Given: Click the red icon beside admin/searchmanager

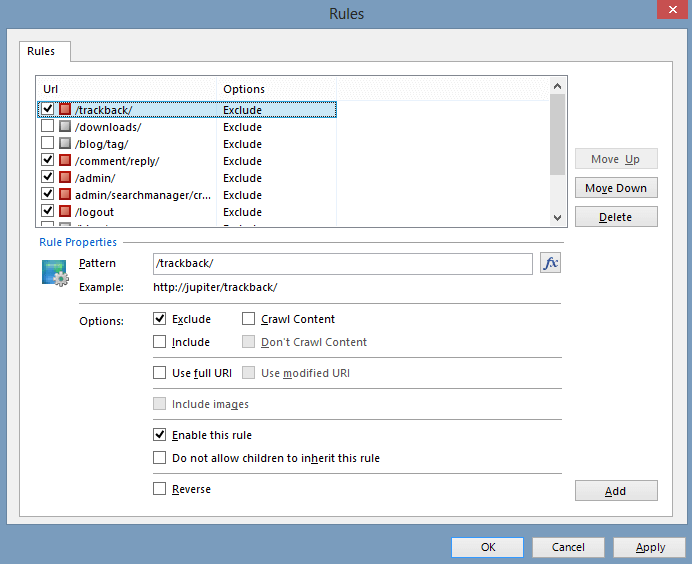Looking at the screenshot, I should pyautogui.click(x=65, y=194).
